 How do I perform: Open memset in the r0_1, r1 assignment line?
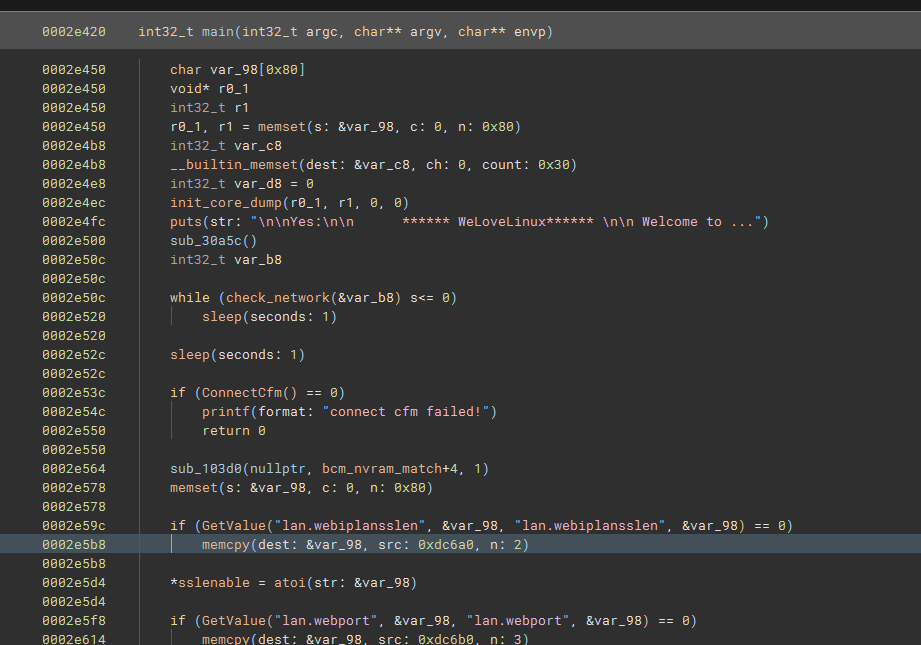click(x=282, y=127)
